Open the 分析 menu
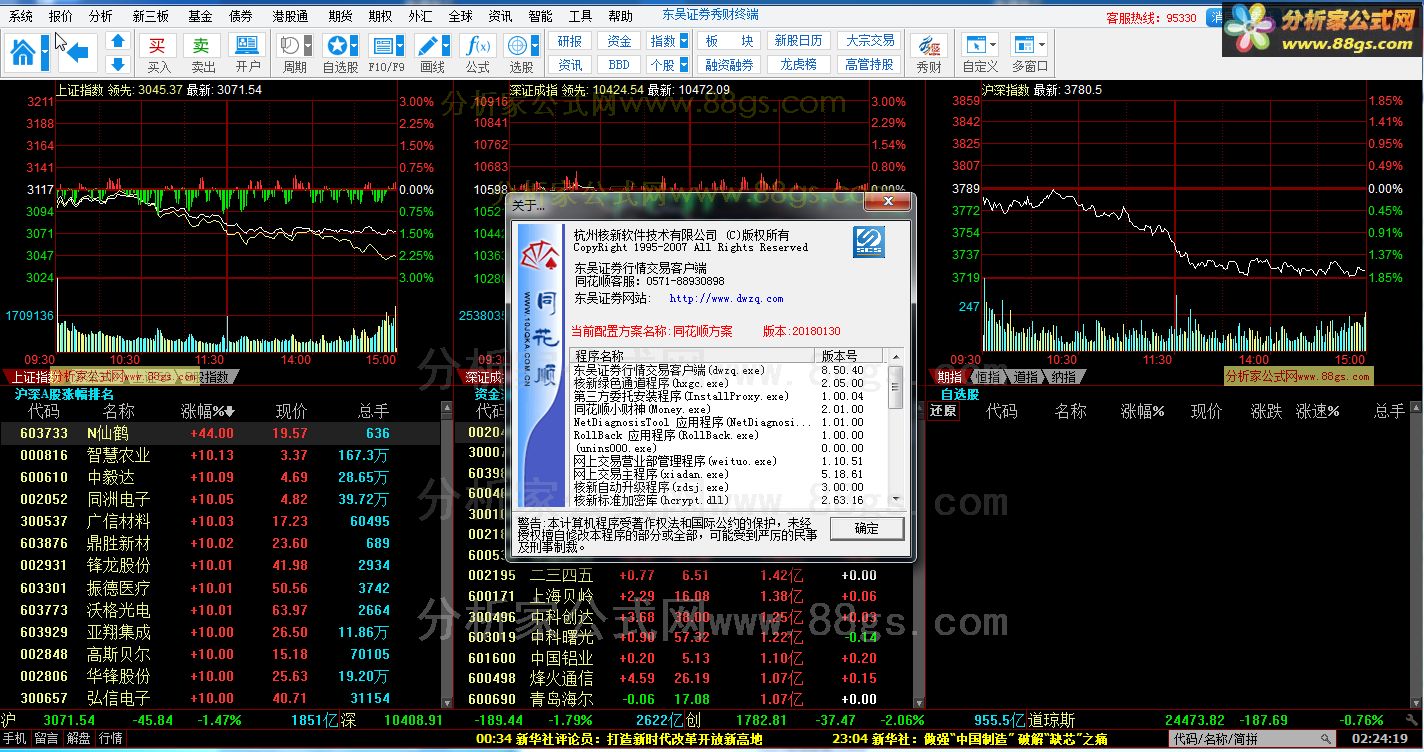Image resolution: width=1424 pixels, height=752 pixels. click(100, 16)
